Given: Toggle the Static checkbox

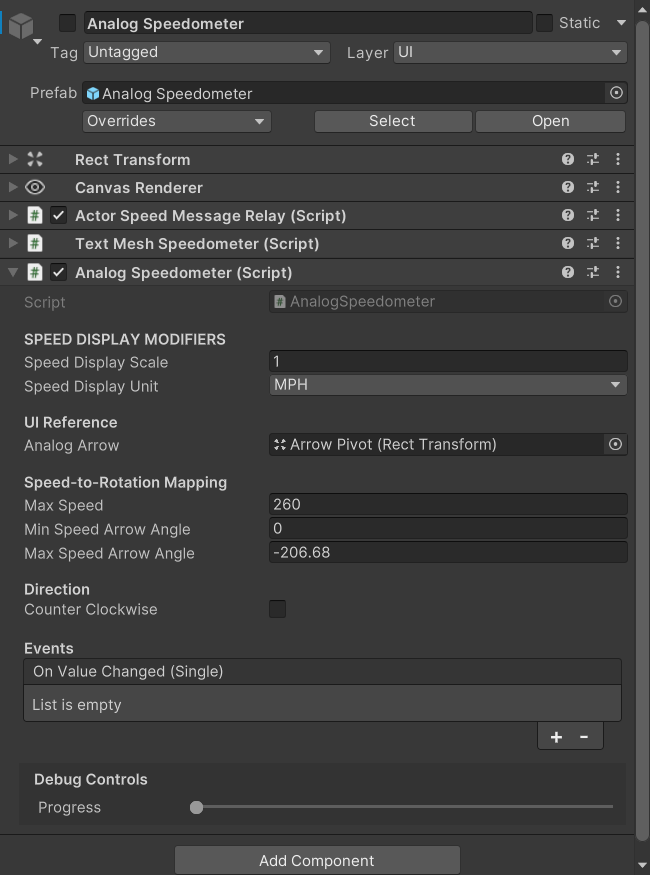Looking at the screenshot, I should [544, 23].
